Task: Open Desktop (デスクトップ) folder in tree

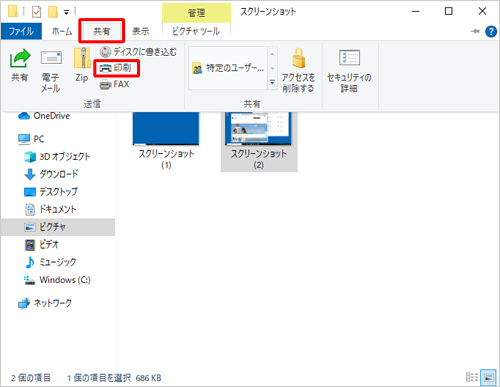Action: click(51, 192)
